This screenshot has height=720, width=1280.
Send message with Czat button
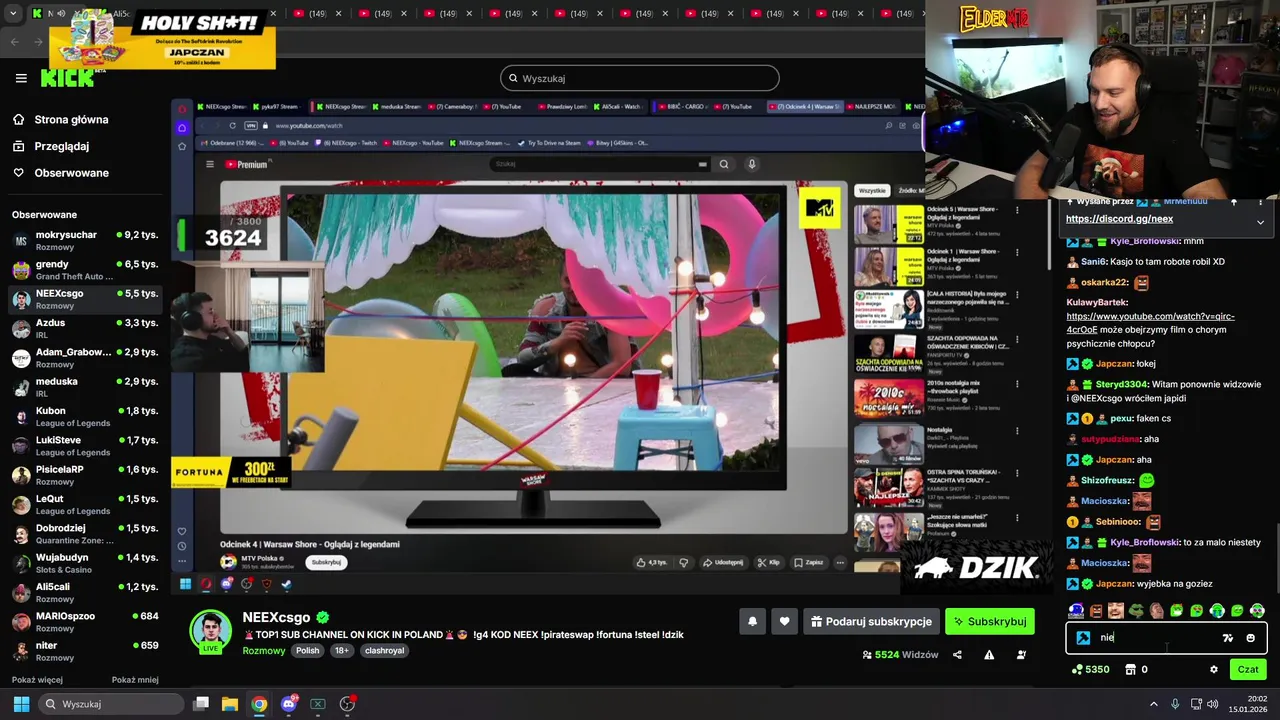click(1248, 670)
